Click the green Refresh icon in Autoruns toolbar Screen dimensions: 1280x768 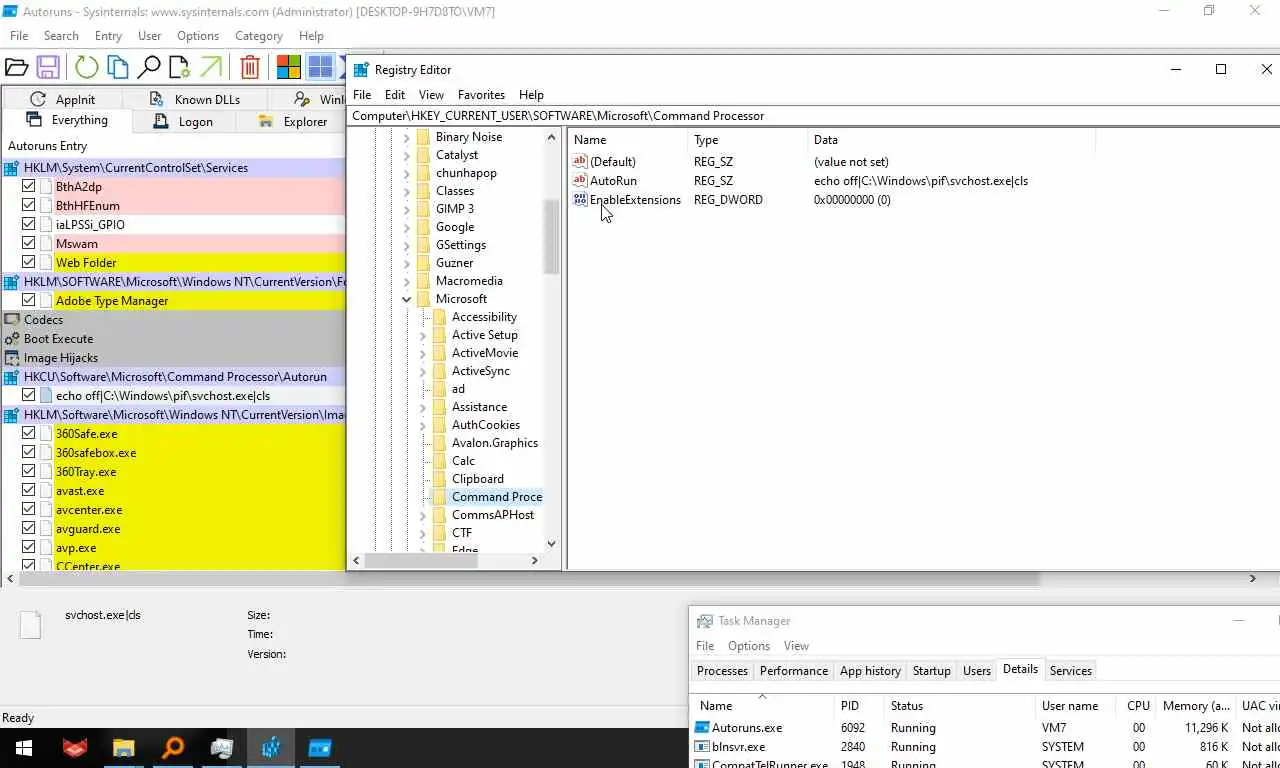tap(86, 67)
